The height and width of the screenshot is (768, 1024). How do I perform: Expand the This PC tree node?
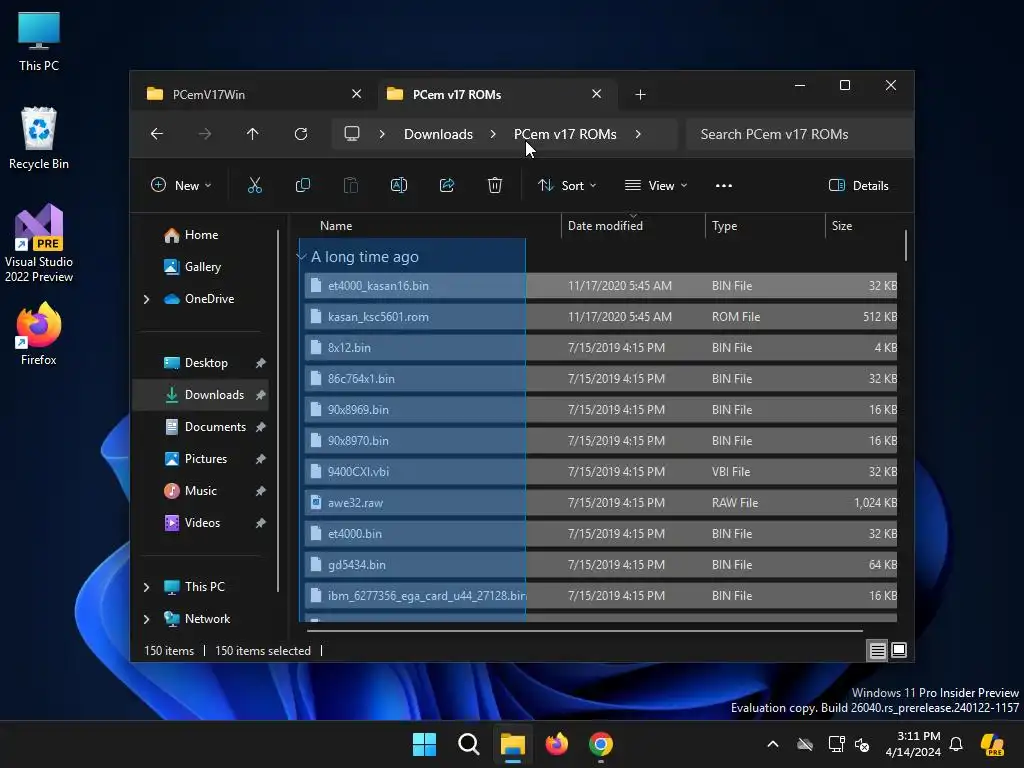146,587
